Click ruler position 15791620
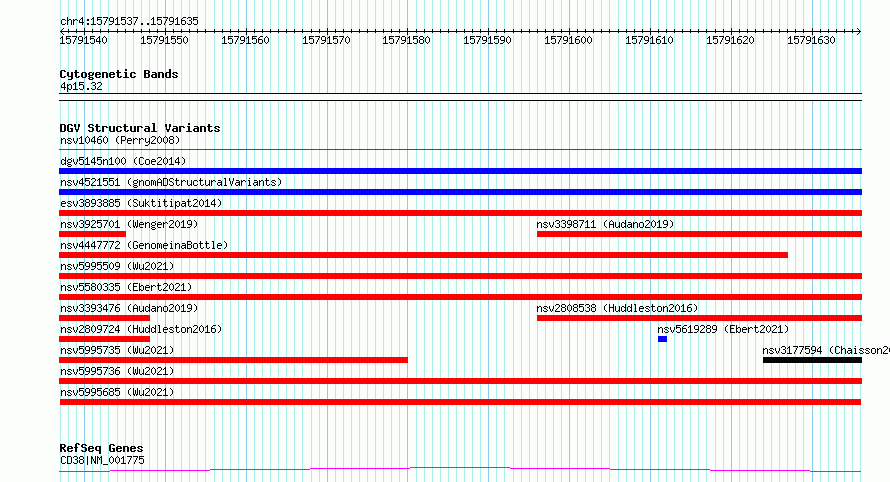 731,40
